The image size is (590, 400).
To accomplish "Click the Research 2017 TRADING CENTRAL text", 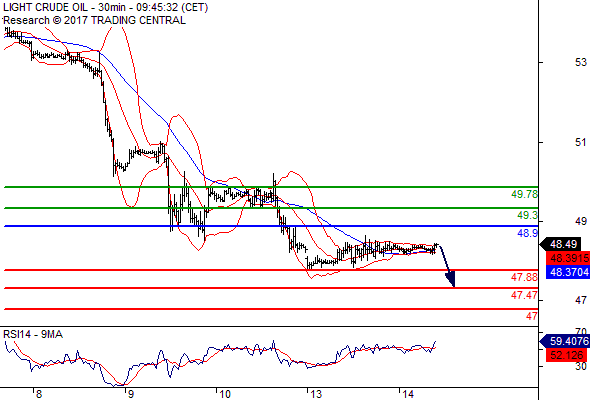I will [94, 20].
